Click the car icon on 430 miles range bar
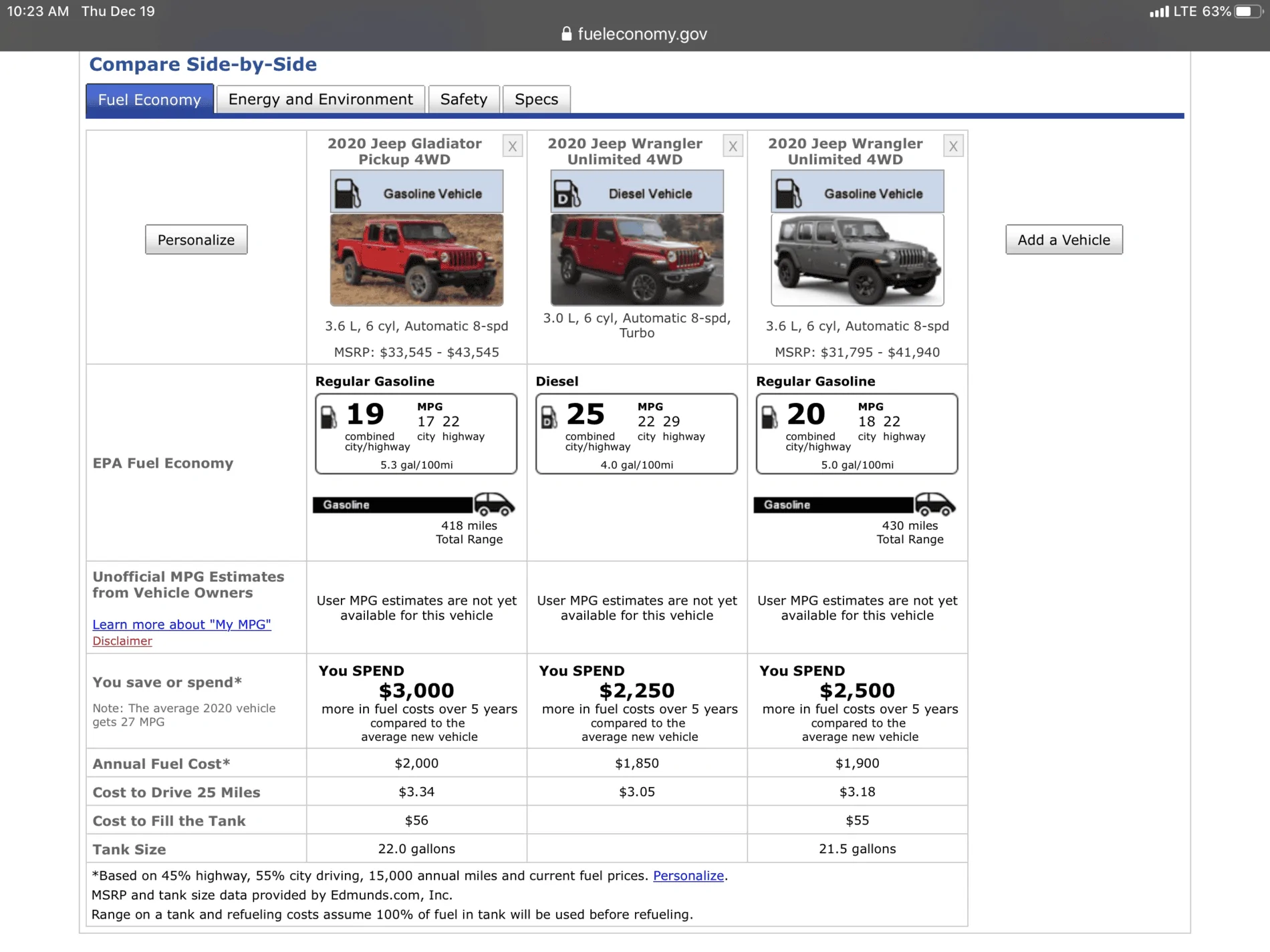The width and height of the screenshot is (1270, 952). pyautogui.click(x=935, y=504)
